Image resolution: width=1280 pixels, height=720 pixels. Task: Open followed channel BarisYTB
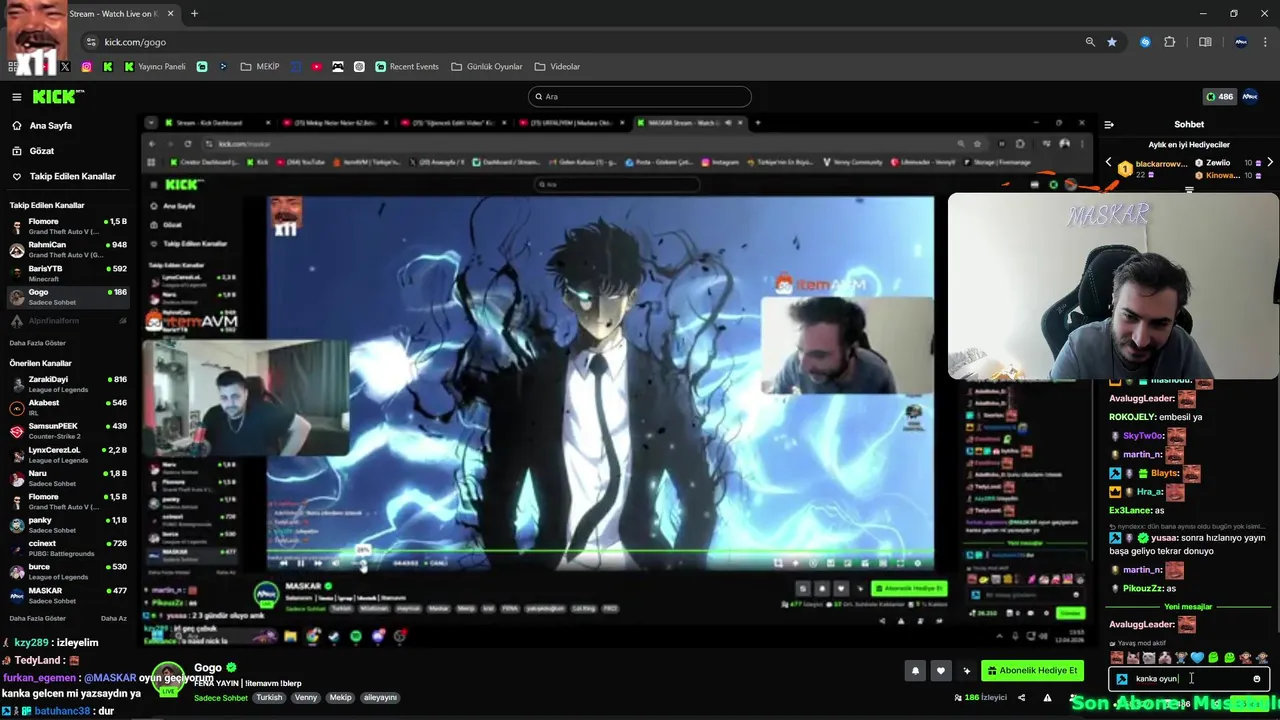pos(67,273)
